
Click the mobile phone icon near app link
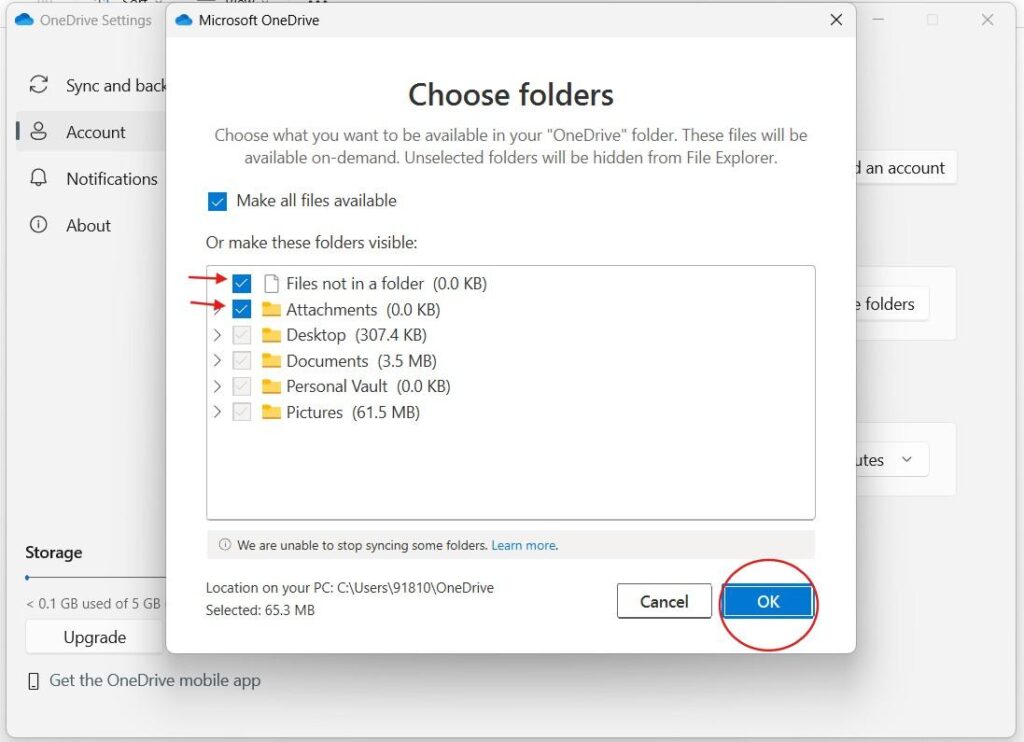point(34,681)
